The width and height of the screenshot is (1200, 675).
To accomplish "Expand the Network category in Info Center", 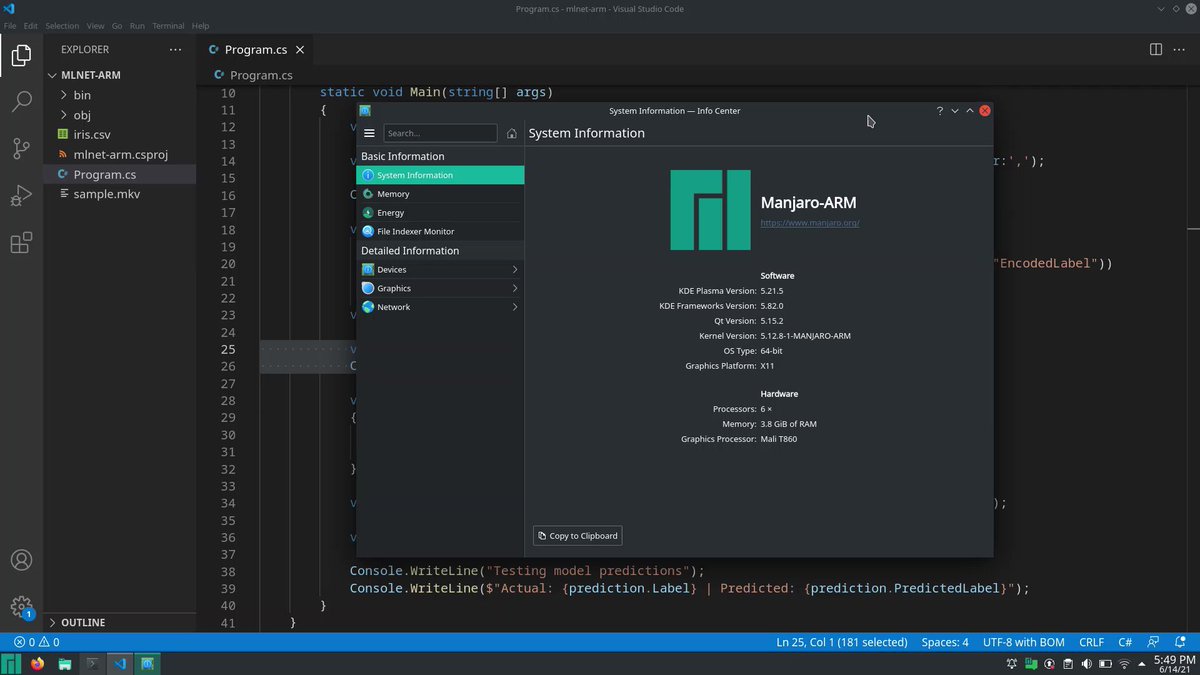I will tap(440, 307).
